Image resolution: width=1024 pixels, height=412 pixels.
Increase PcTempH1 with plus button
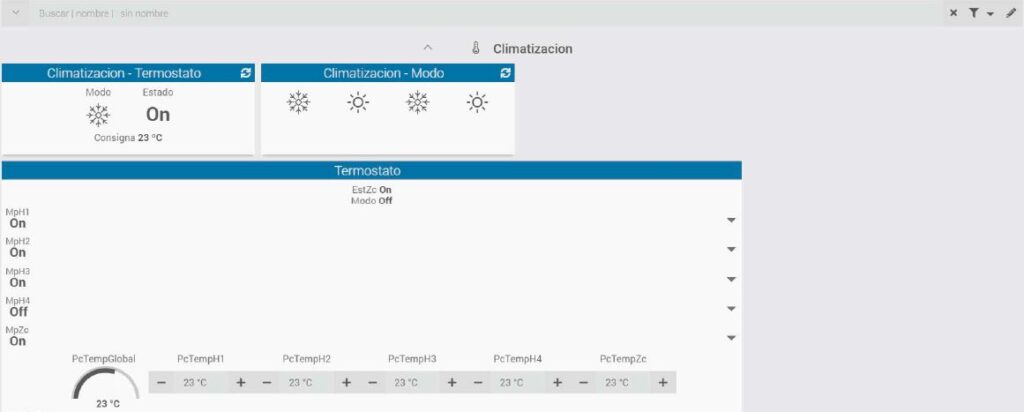241,382
